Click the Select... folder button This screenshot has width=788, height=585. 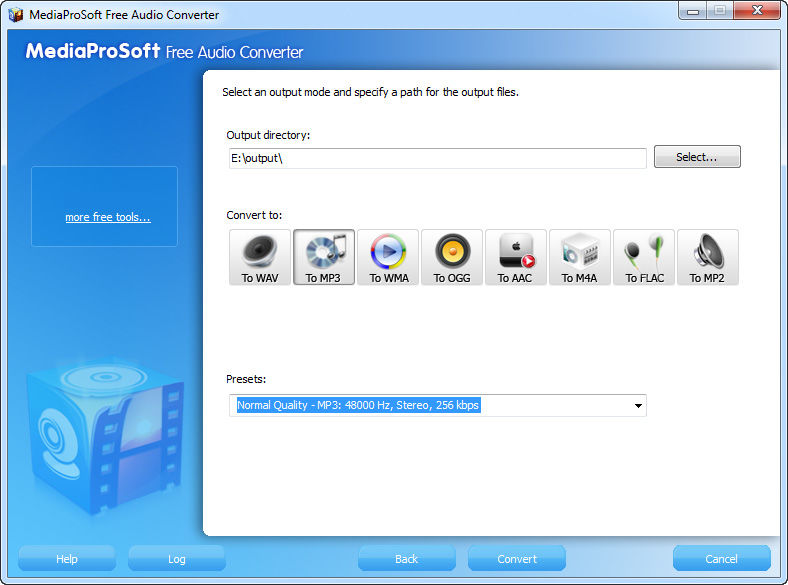pos(697,157)
